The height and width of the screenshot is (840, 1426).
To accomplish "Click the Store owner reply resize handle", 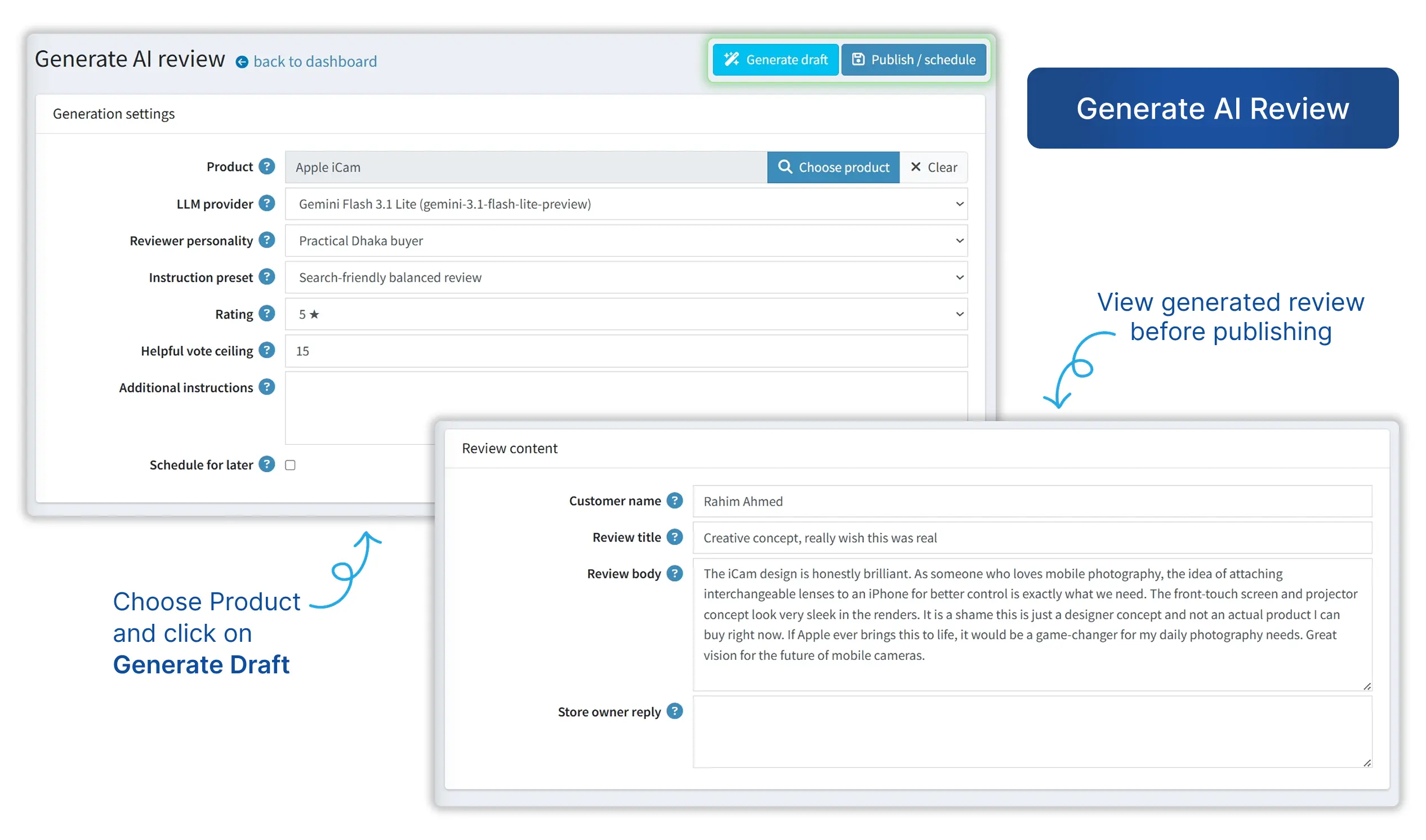I will [1366, 763].
